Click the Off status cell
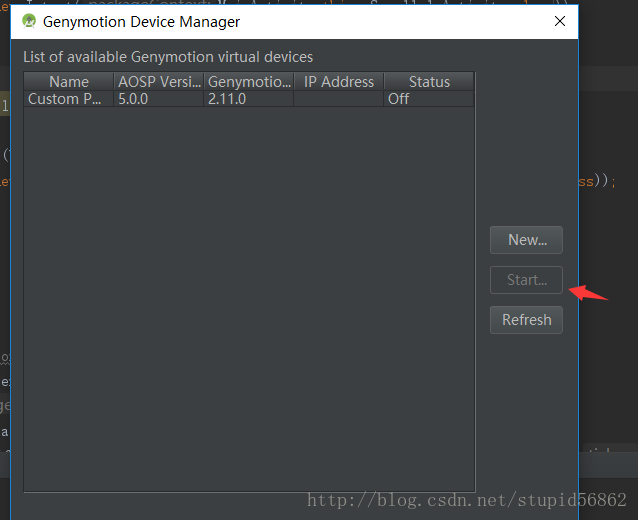The height and width of the screenshot is (520, 638). (429, 99)
